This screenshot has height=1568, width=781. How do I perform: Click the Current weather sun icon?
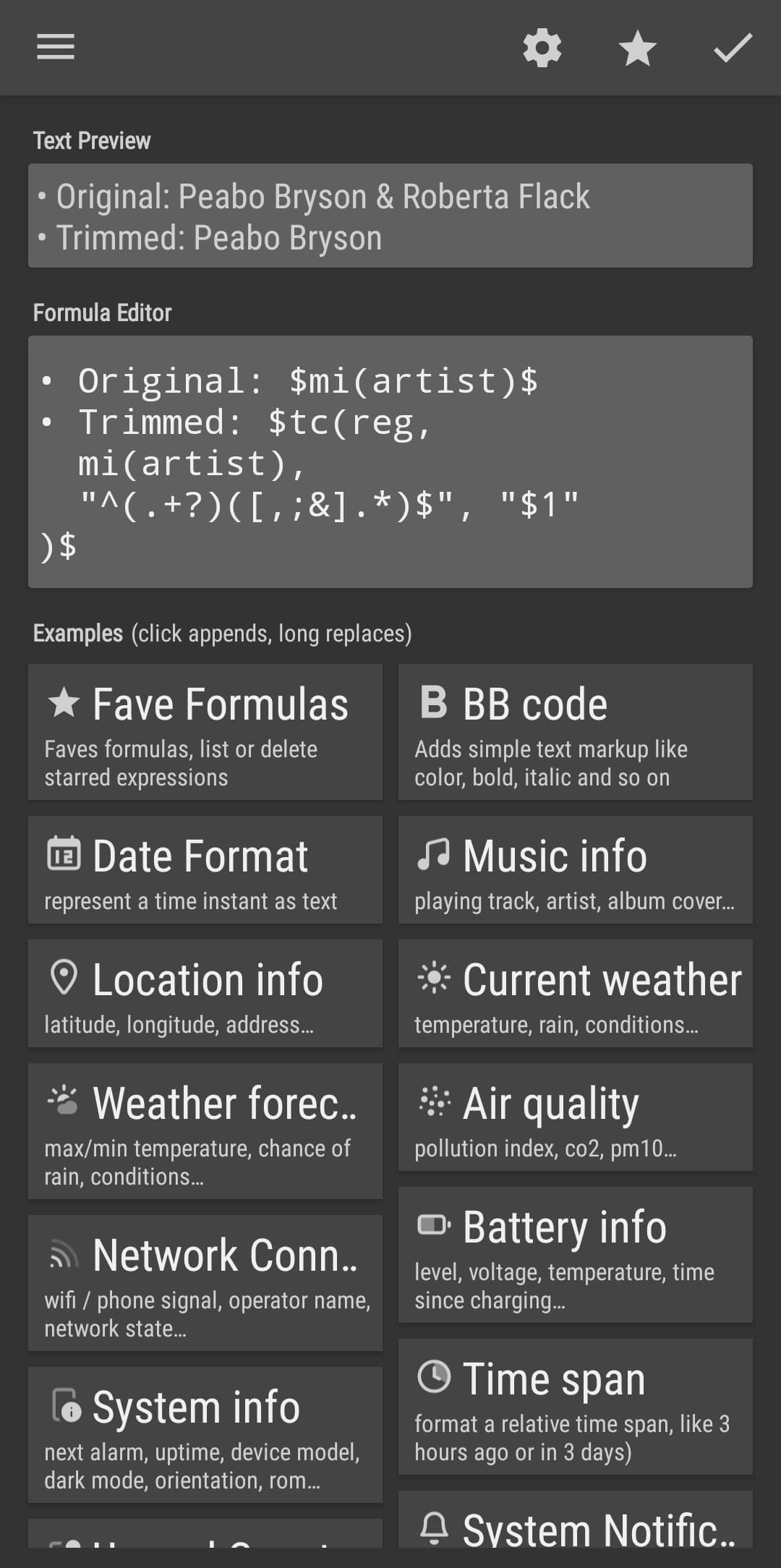click(x=433, y=978)
